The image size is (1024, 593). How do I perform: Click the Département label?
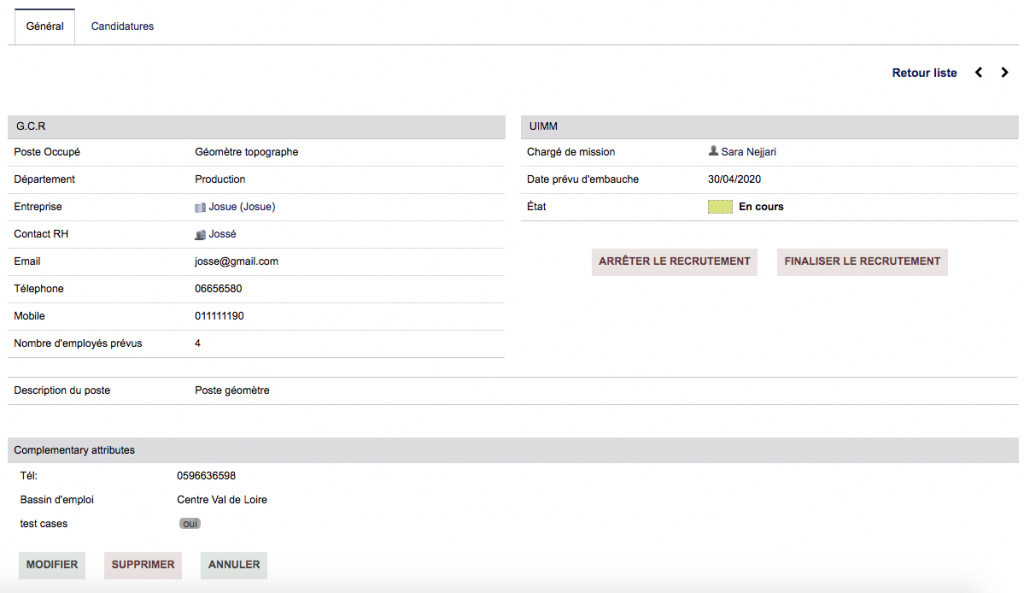(44, 179)
